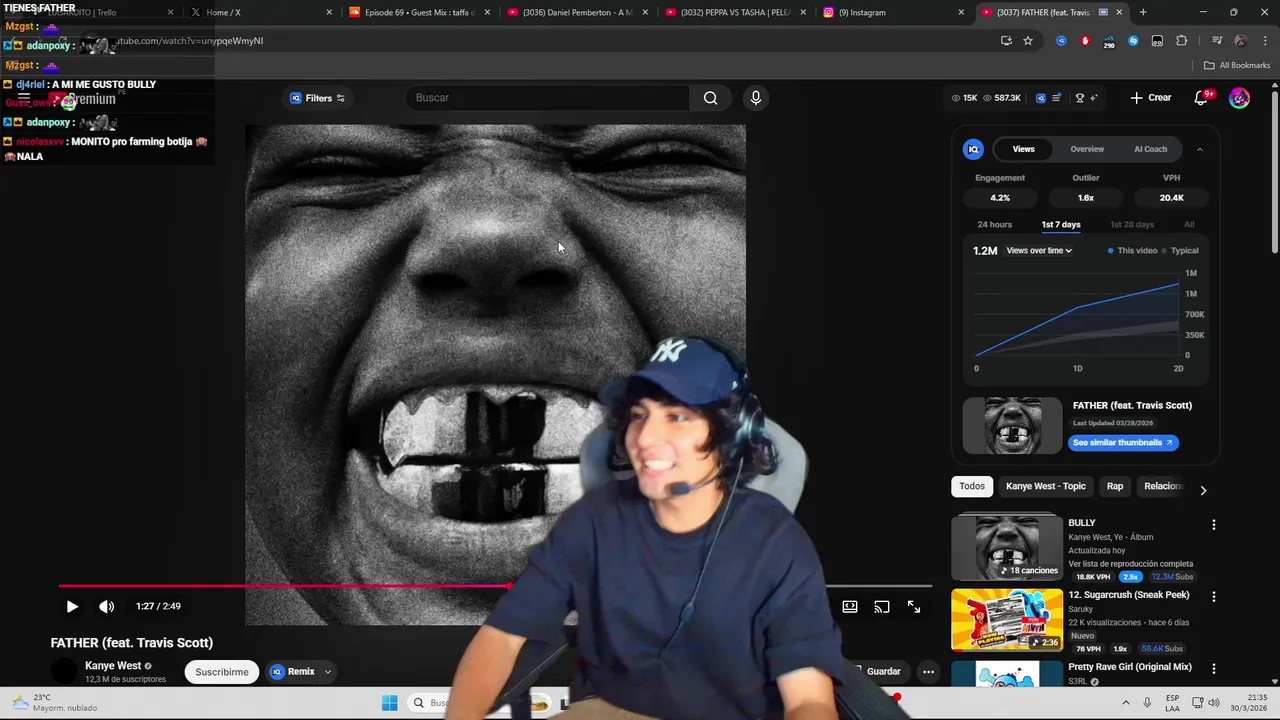The image size is (1280, 720).
Task: Collapse the vidIQ panel with the chevron
Action: click(x=1199, y=149)
